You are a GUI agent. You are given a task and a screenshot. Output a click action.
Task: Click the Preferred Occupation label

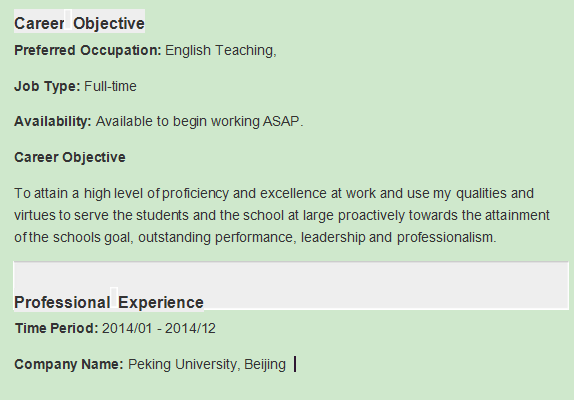pos(87,50)
